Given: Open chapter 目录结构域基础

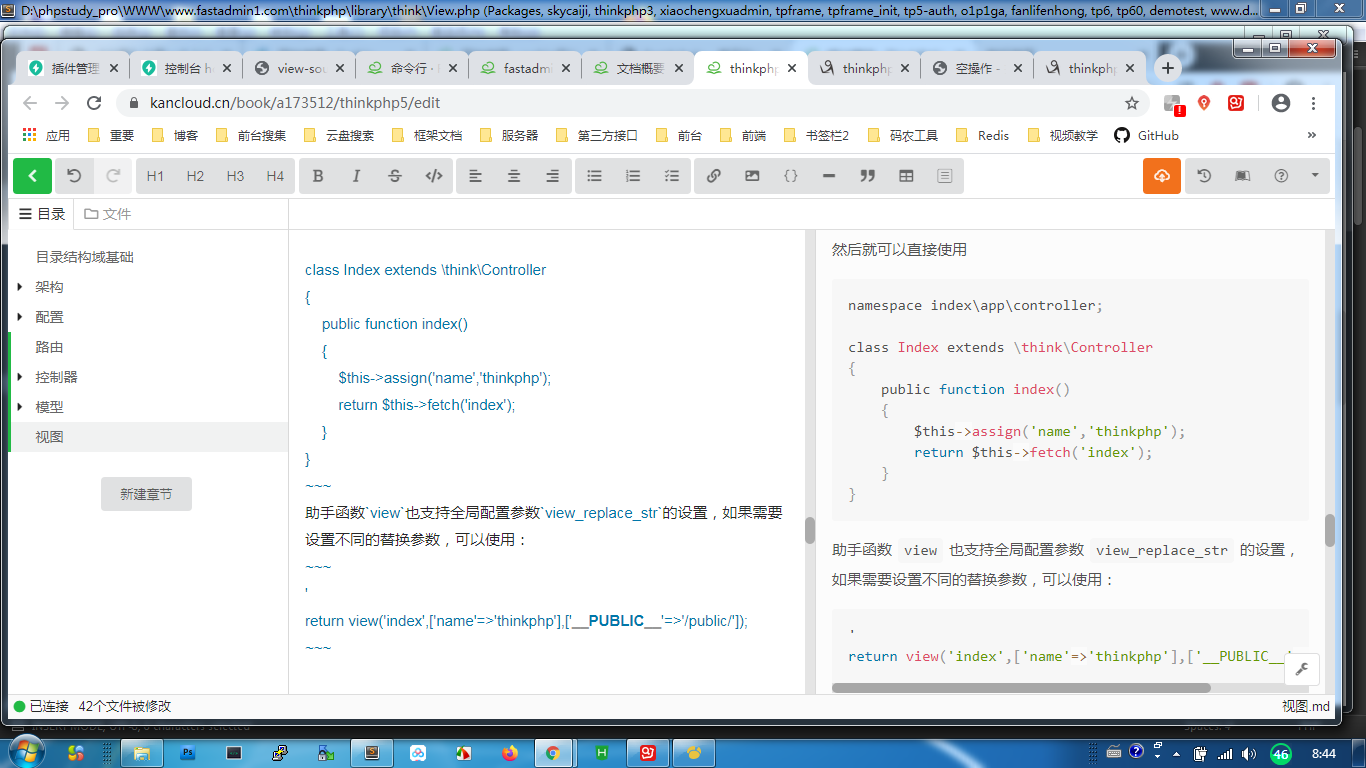Looking at the screenshot, I should click(x=85, y=257).
